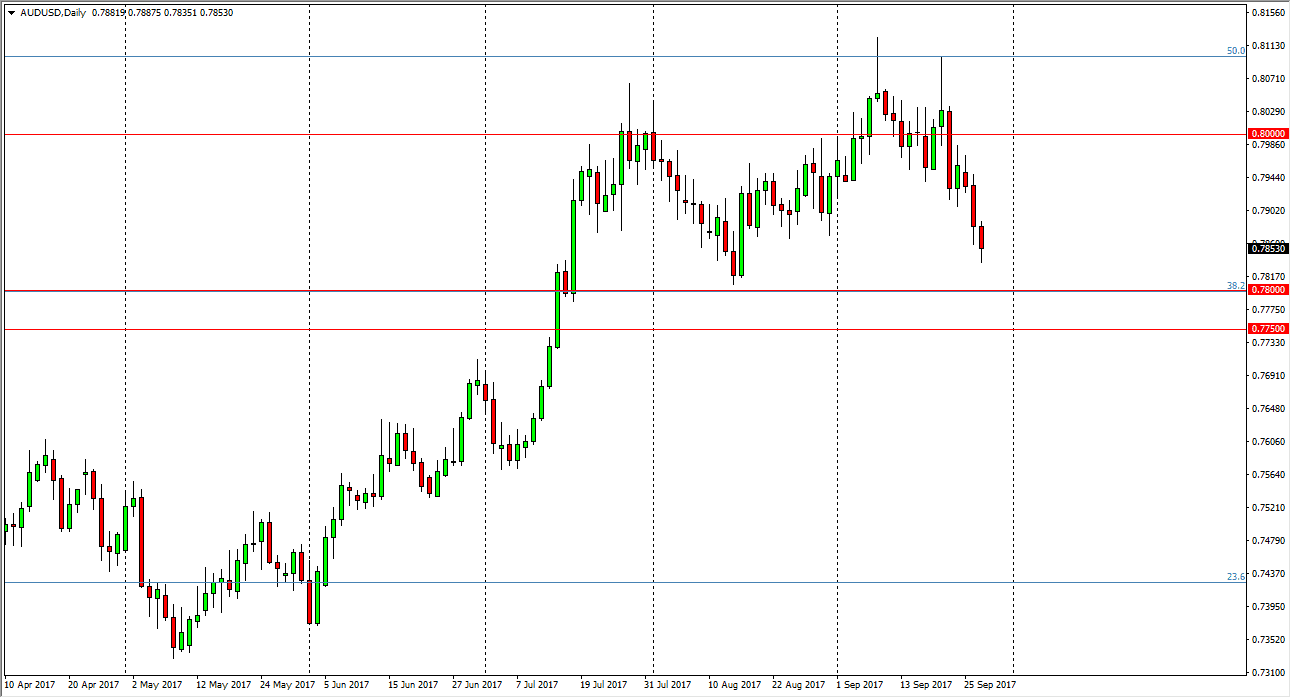1291x698 pixels.
Task: Select the blue Fibonacci line at 50.0
Action: (600, 57)
